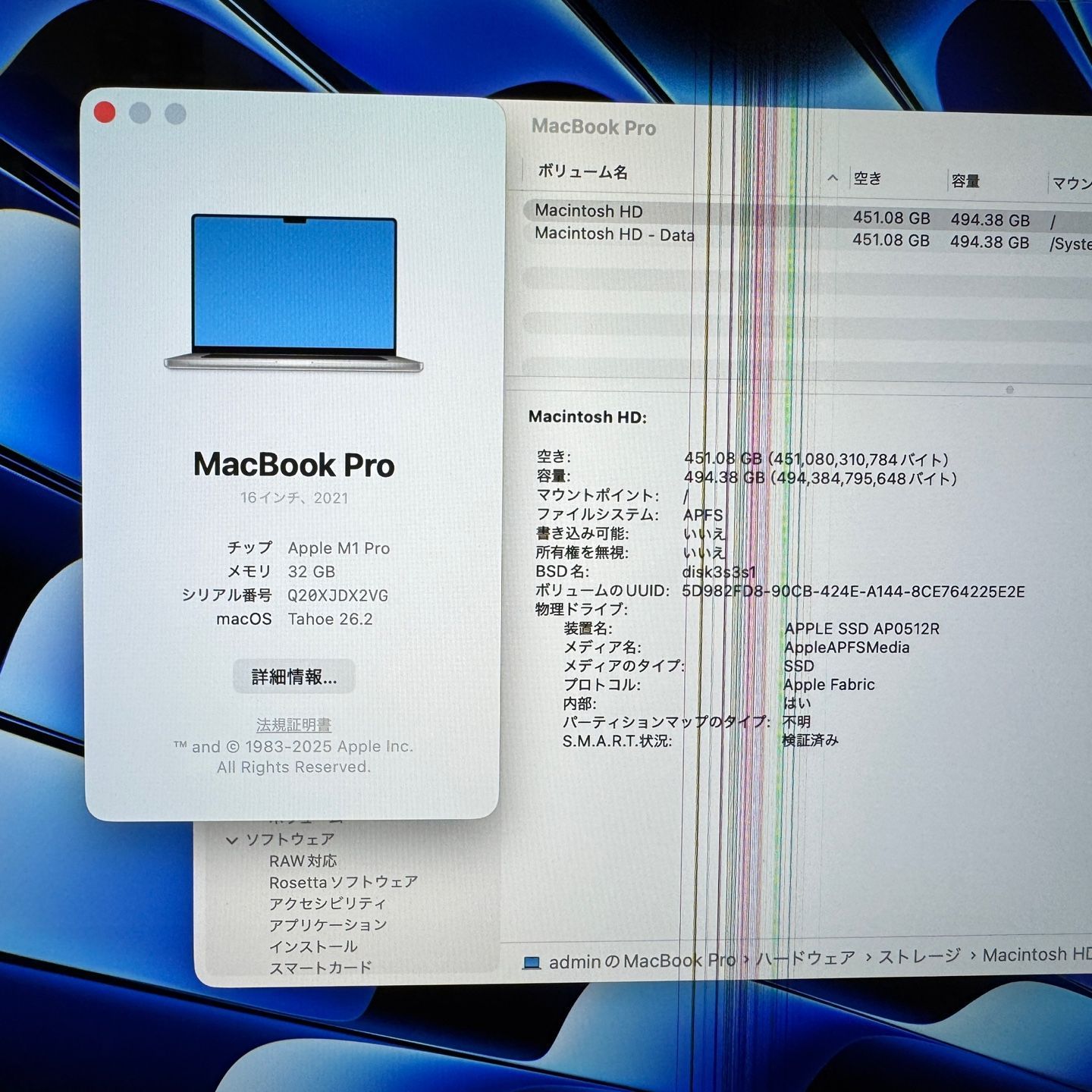
Task: Select スマートカード in the sidebar
Action: (321, 968)
